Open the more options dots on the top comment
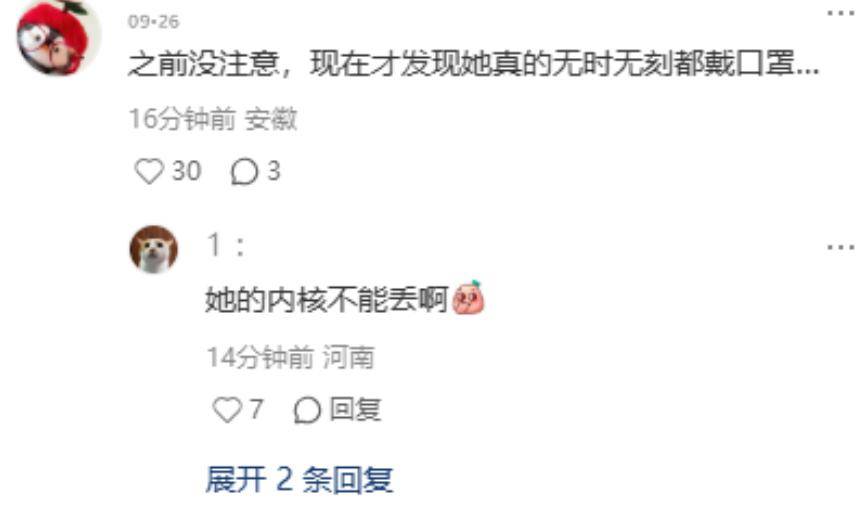 841,13
